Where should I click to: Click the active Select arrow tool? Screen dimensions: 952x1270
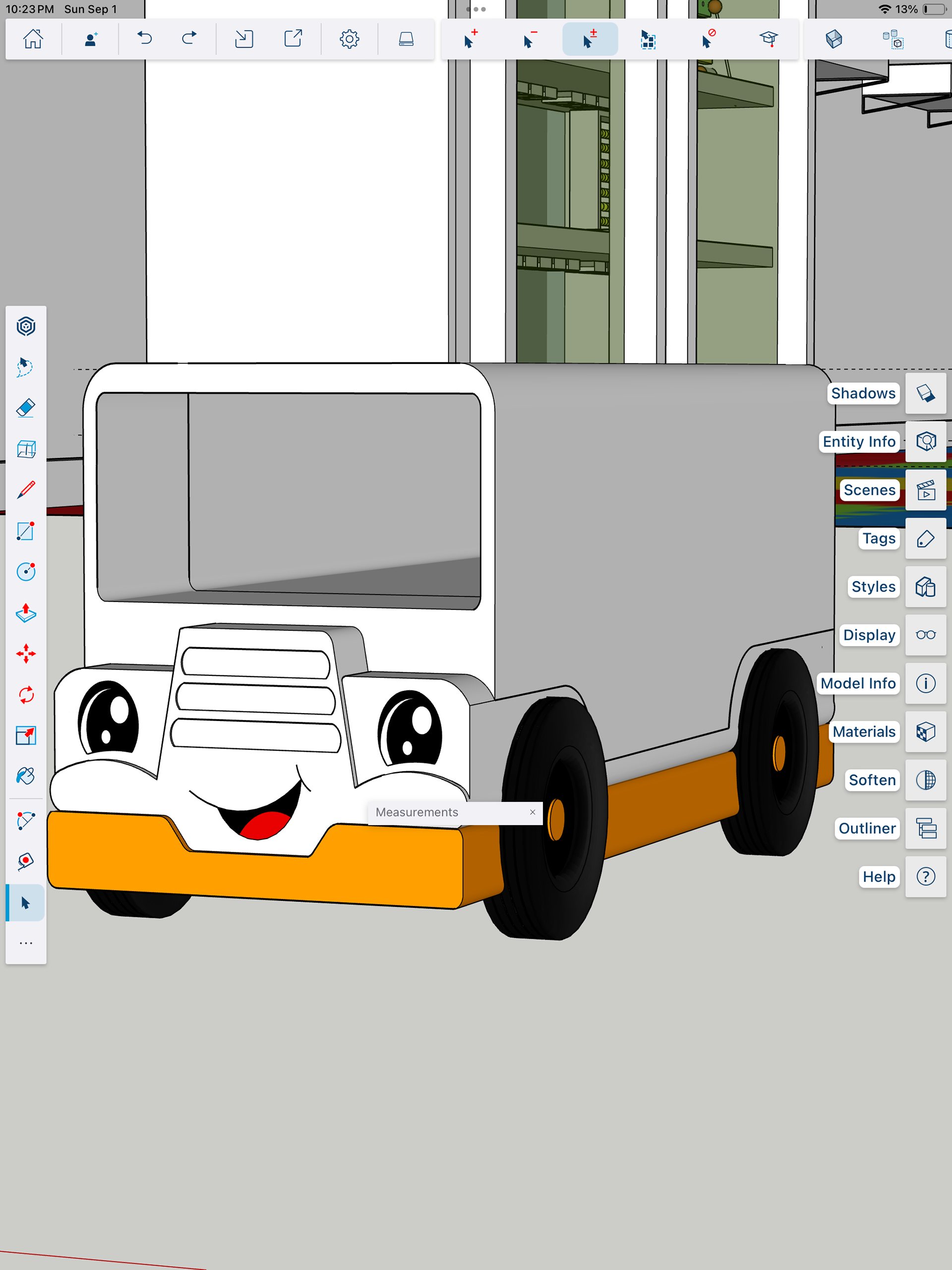pyautogui.click(x=26, y=903)
